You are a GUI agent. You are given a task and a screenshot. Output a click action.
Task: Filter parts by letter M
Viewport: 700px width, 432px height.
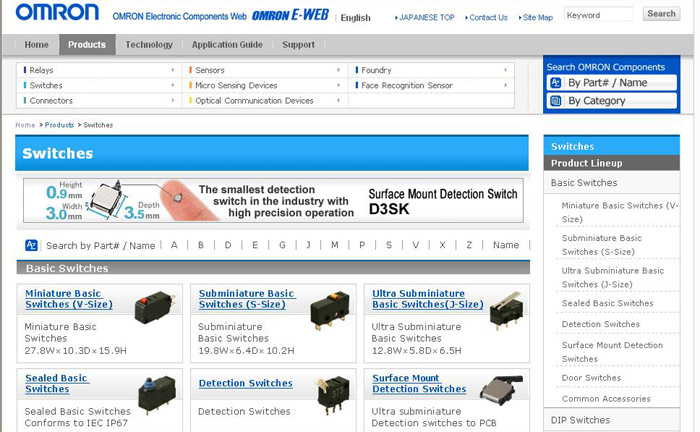coord(334,245)
